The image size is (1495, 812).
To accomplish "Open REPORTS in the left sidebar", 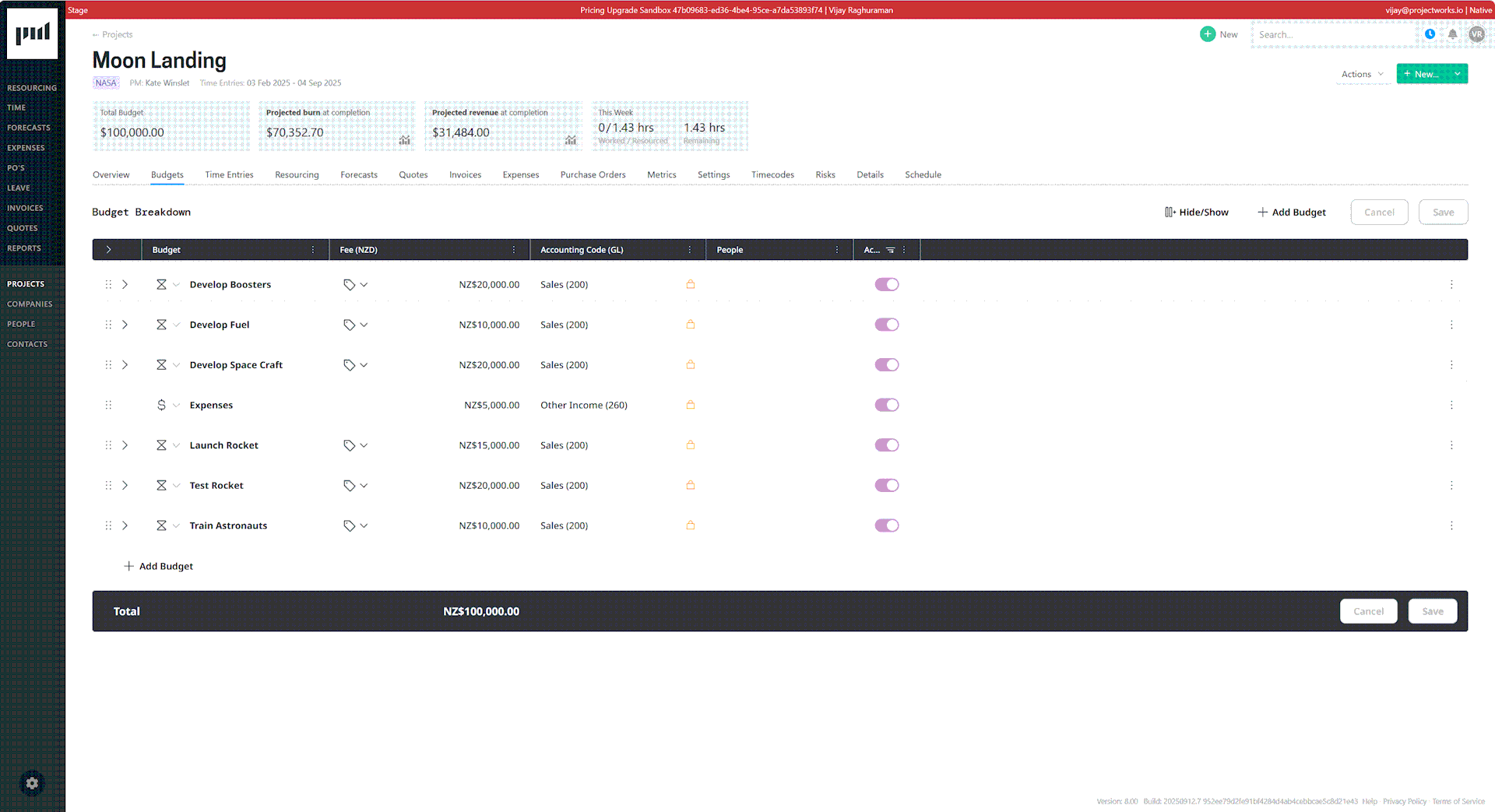I will 24,248.
